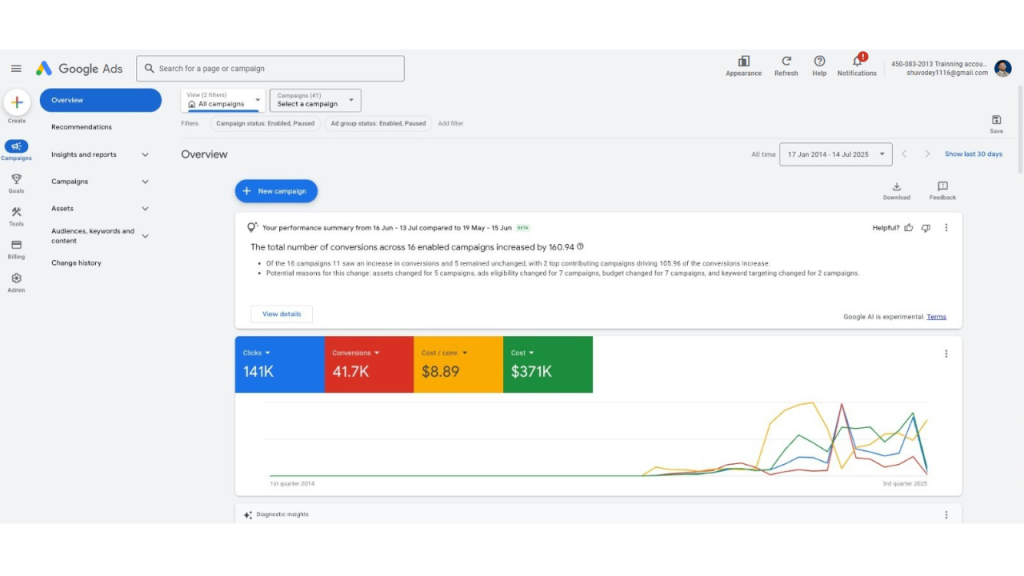Open the Terms link
The width and height of the screenshot is (1024, 576).
(936, 317)
